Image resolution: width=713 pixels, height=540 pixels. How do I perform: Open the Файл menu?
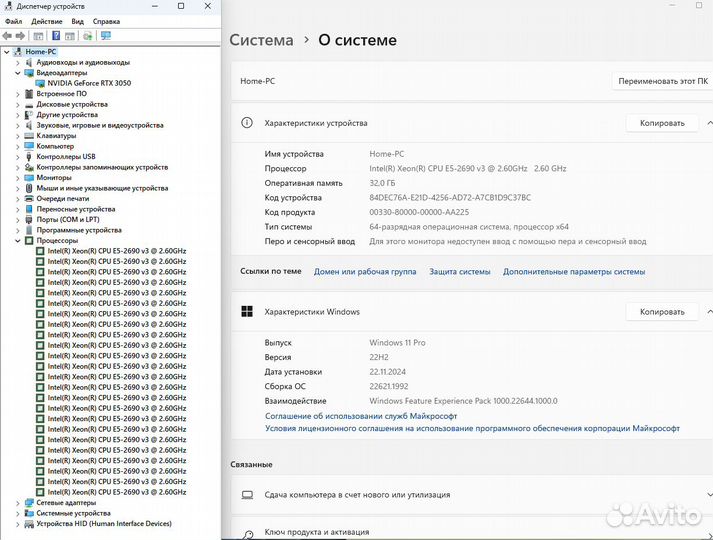pyautogui.click(x=14, y=21)
